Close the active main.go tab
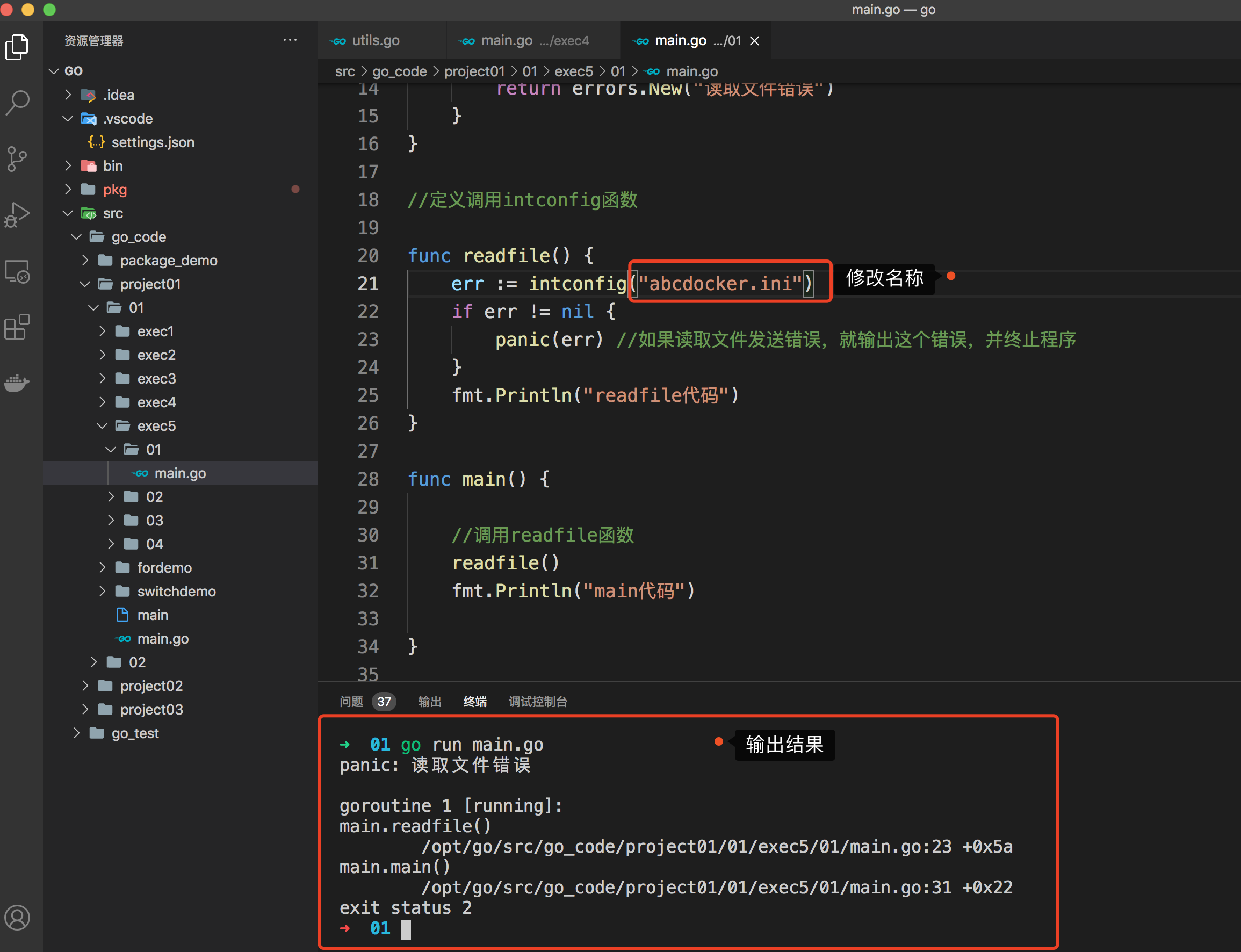The width and height of the screenshot is (1241, 952). (754, 41)
